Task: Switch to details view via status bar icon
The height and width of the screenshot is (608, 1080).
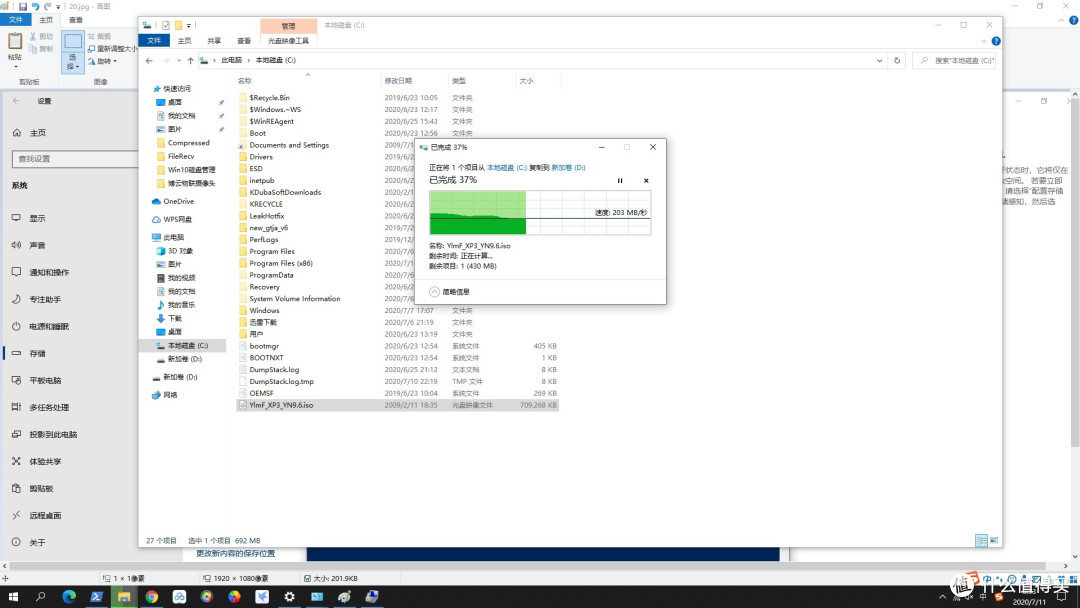Action: click(x=981, y=540)
